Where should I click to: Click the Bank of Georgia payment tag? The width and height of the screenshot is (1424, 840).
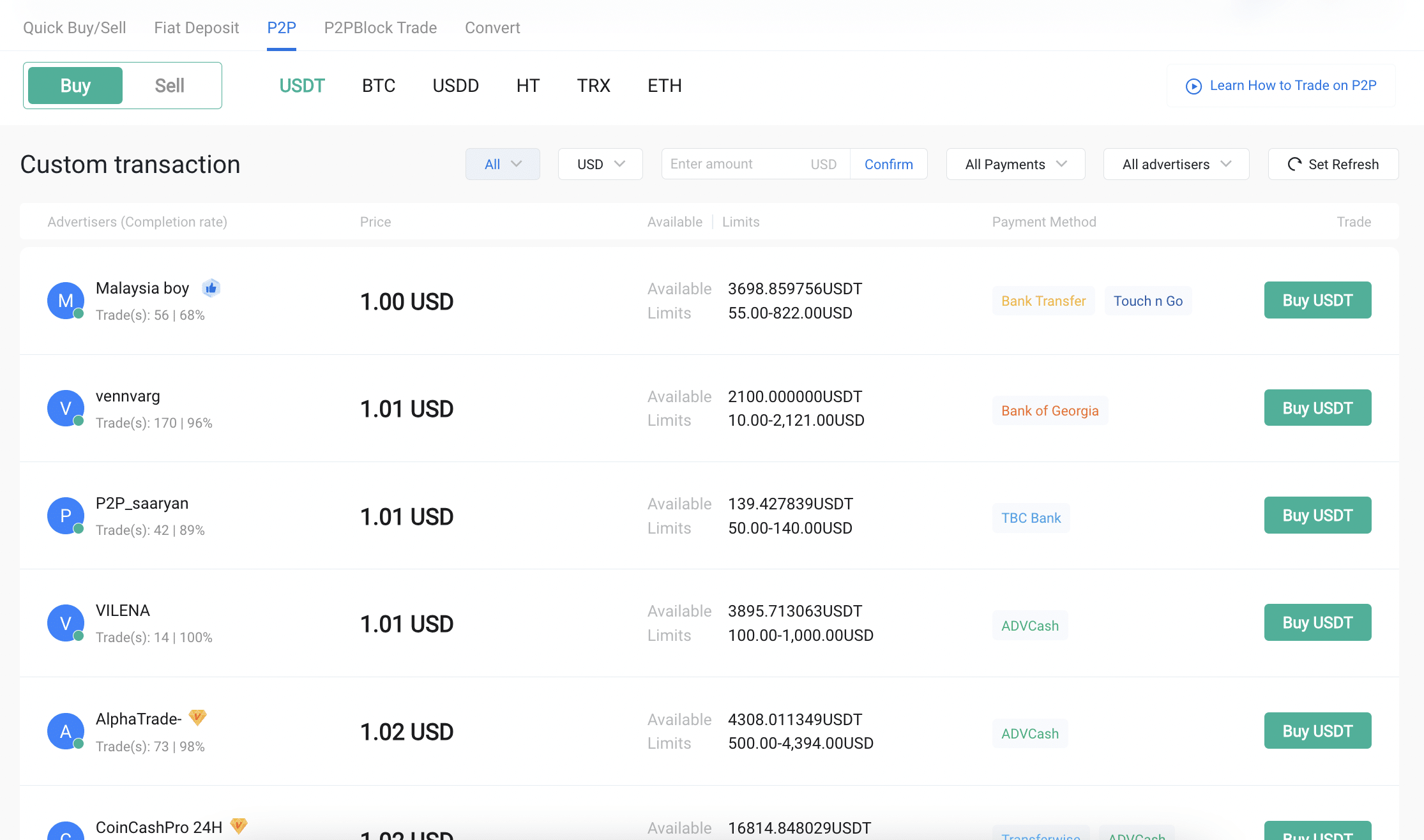pos(1050,410)
